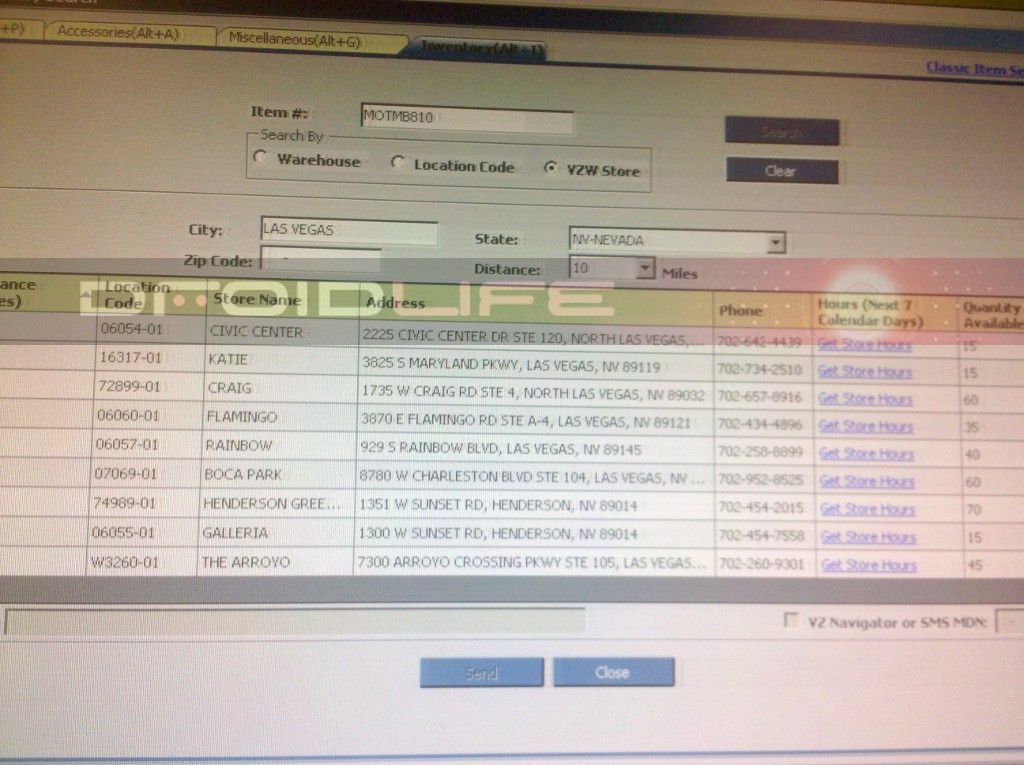Get Store Hours for Craig store

pos(865,399)
